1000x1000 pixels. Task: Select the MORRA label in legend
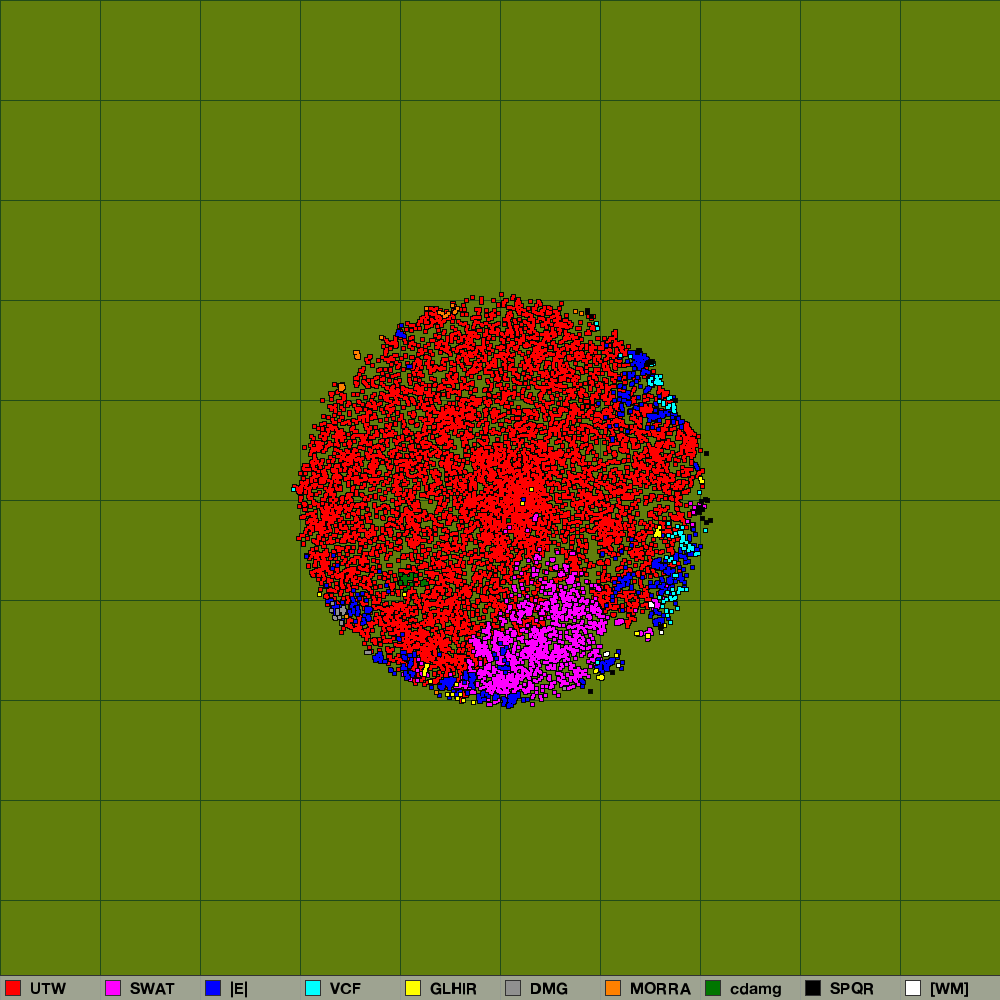[x=660, y=989]
